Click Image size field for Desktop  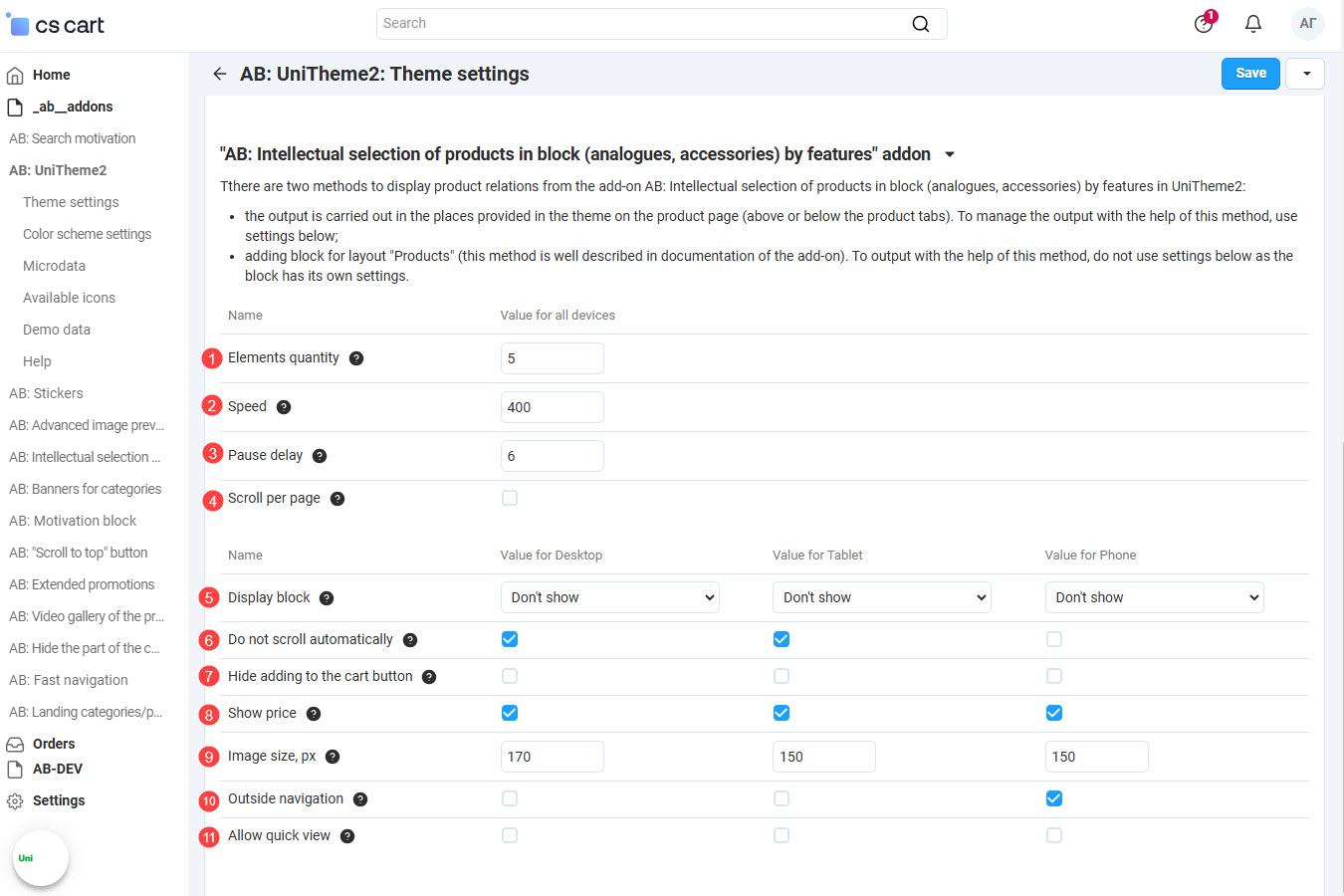pos(553,757)
